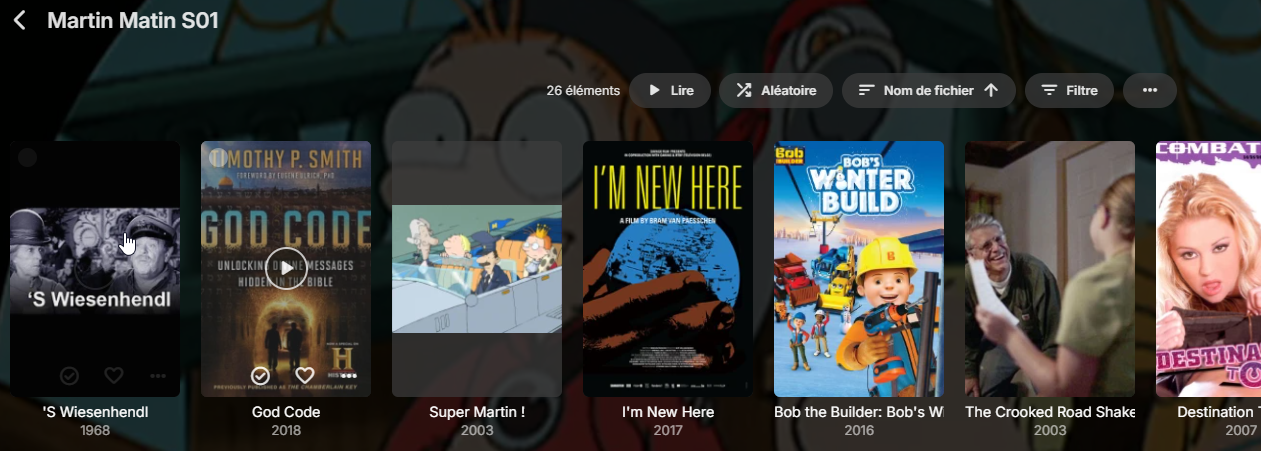The height and width of the screenshot is (451, 1261).
Task: Click the year 2017 under I'm New Here
Action: click(x=668, y=431)
